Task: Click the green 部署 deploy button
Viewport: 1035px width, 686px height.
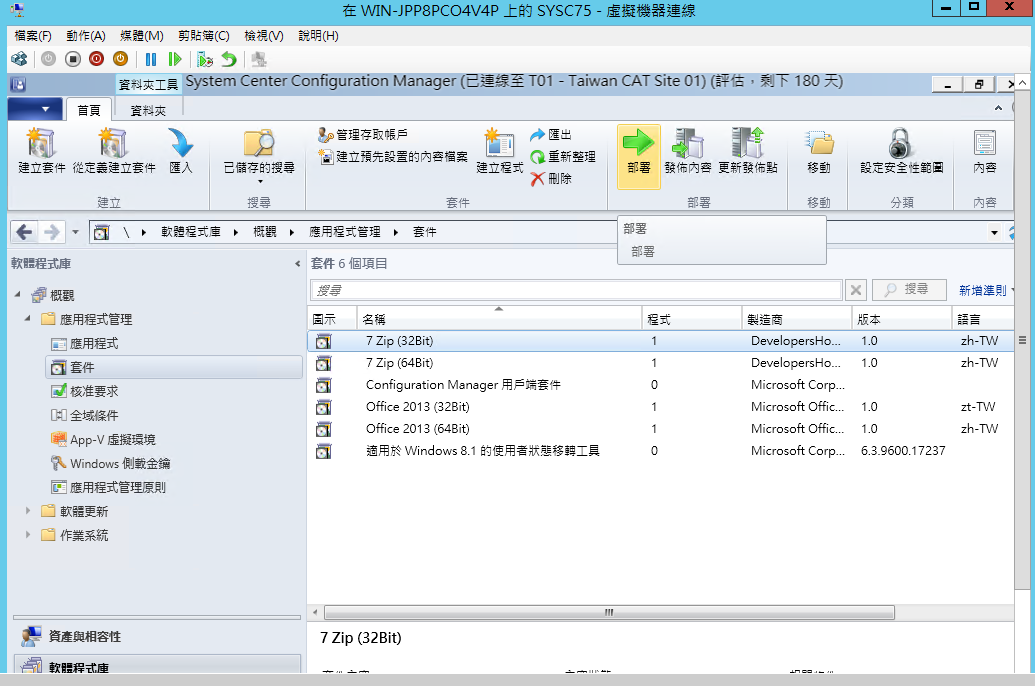Action: tap(638, 156)
